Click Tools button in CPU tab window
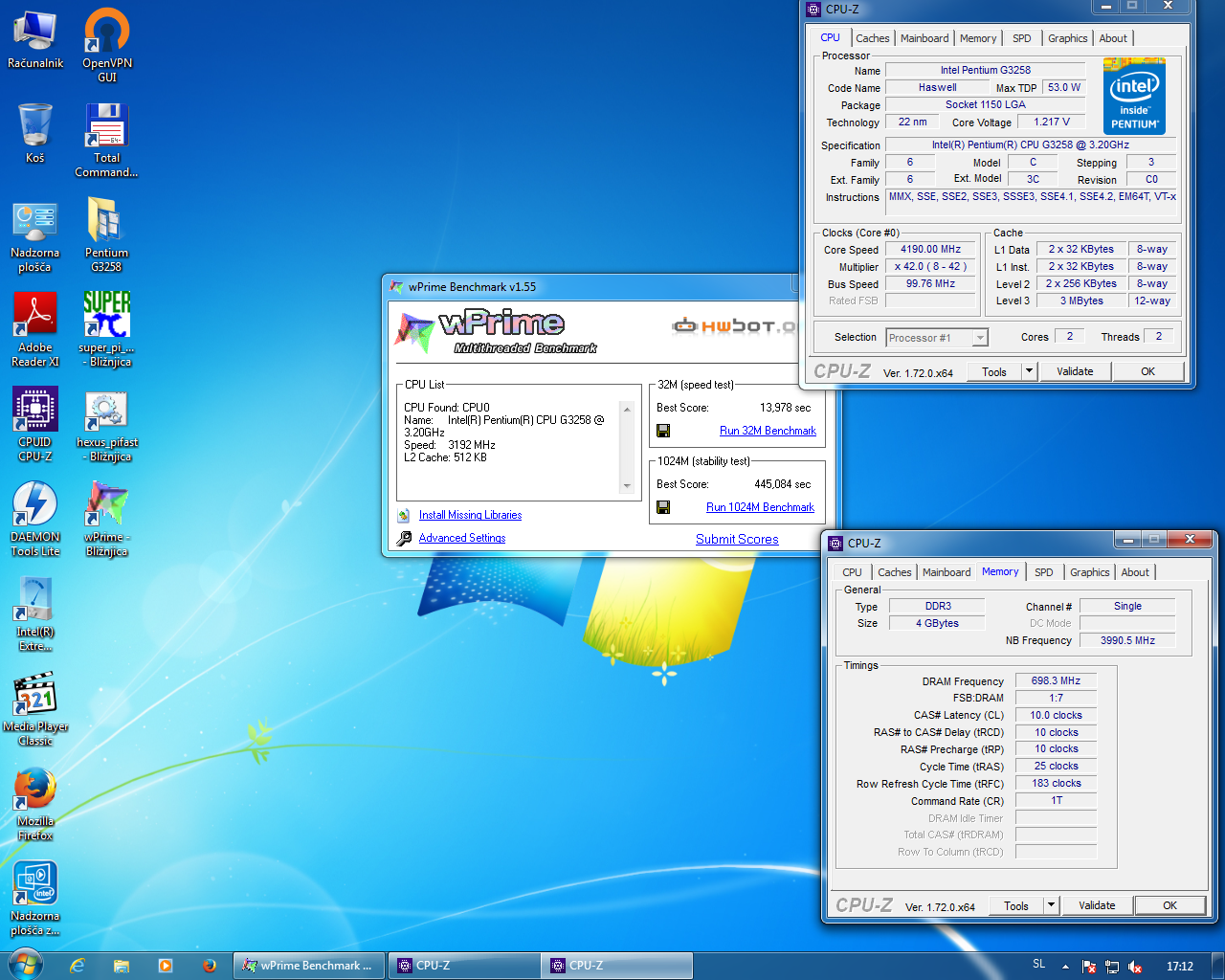1225x980 pixels. [994, 371]
